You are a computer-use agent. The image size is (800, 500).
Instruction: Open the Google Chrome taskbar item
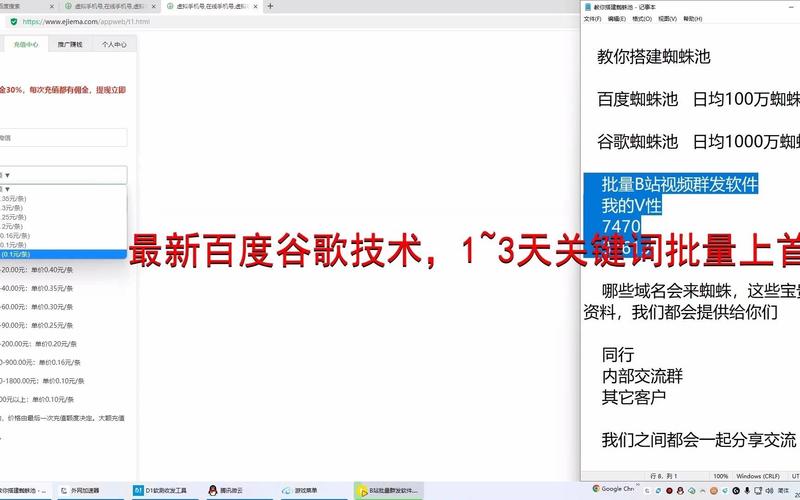[x=613, y=489]
